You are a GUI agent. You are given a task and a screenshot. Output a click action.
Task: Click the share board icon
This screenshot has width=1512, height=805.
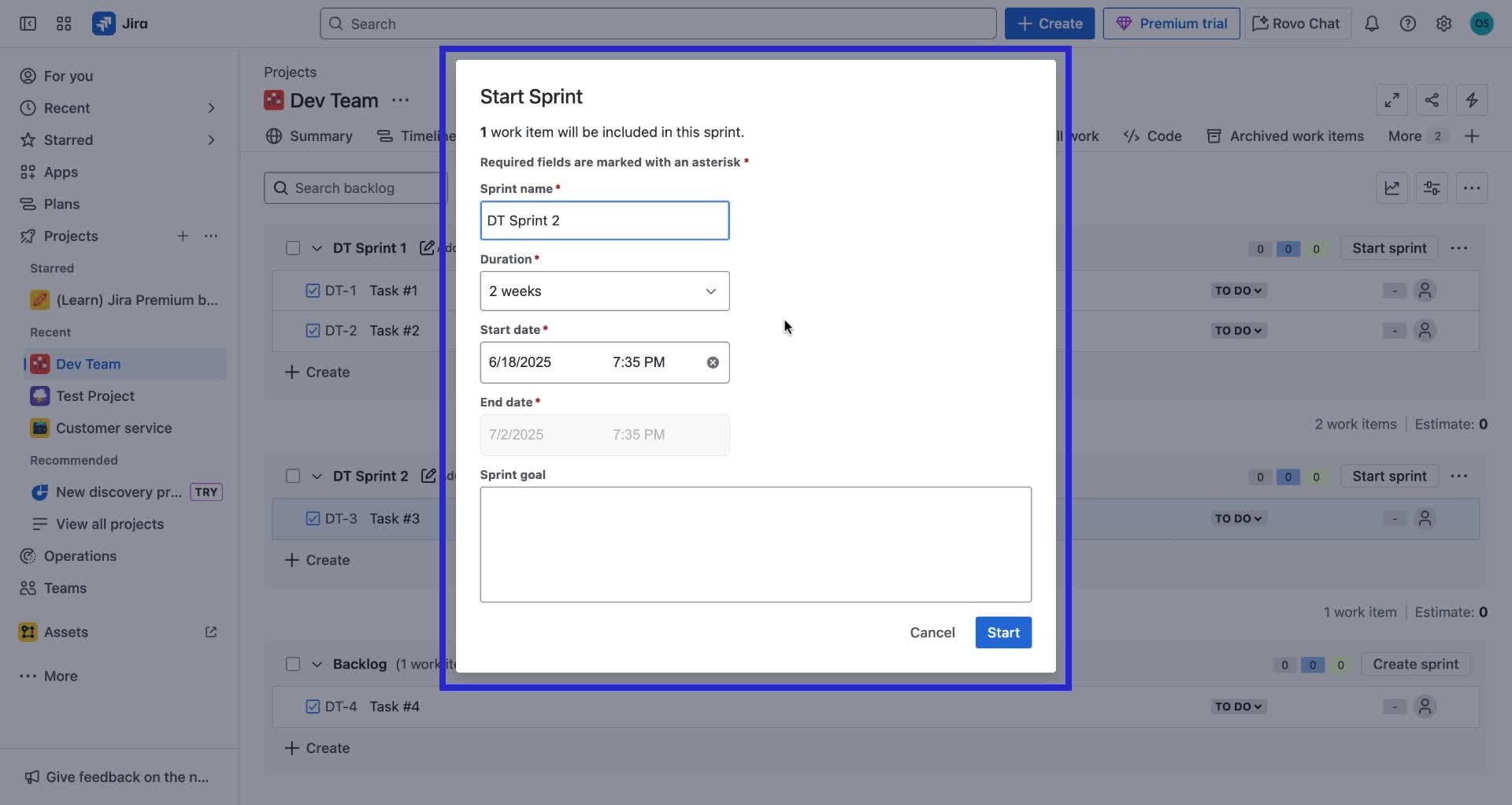pos(1431,100)
